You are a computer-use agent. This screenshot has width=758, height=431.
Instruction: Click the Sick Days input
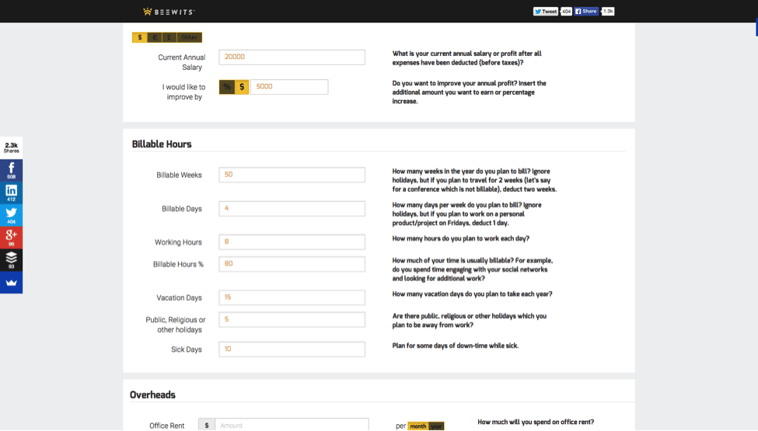292,349
